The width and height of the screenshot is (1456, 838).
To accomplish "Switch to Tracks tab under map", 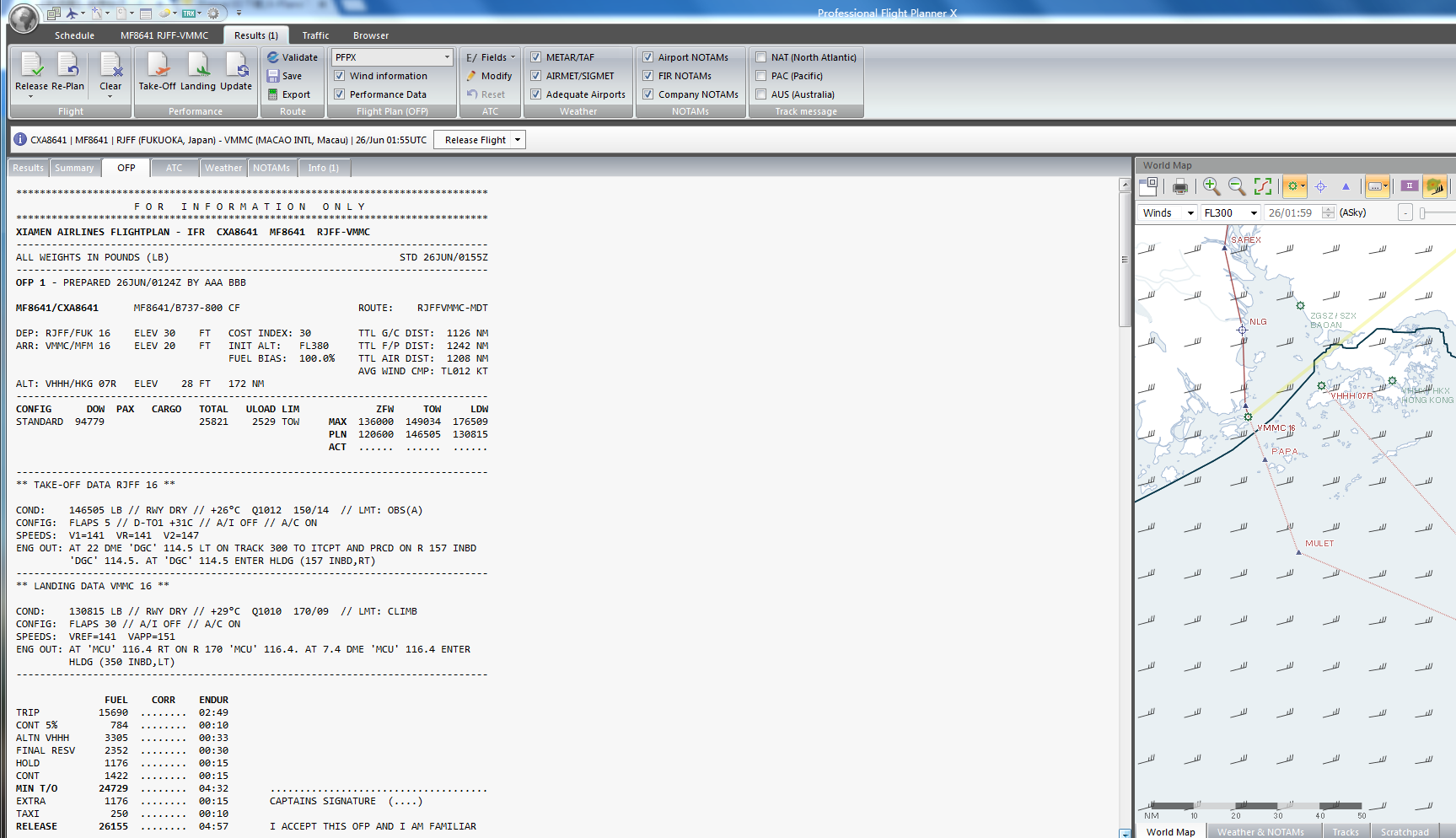I will (1346, 831).
